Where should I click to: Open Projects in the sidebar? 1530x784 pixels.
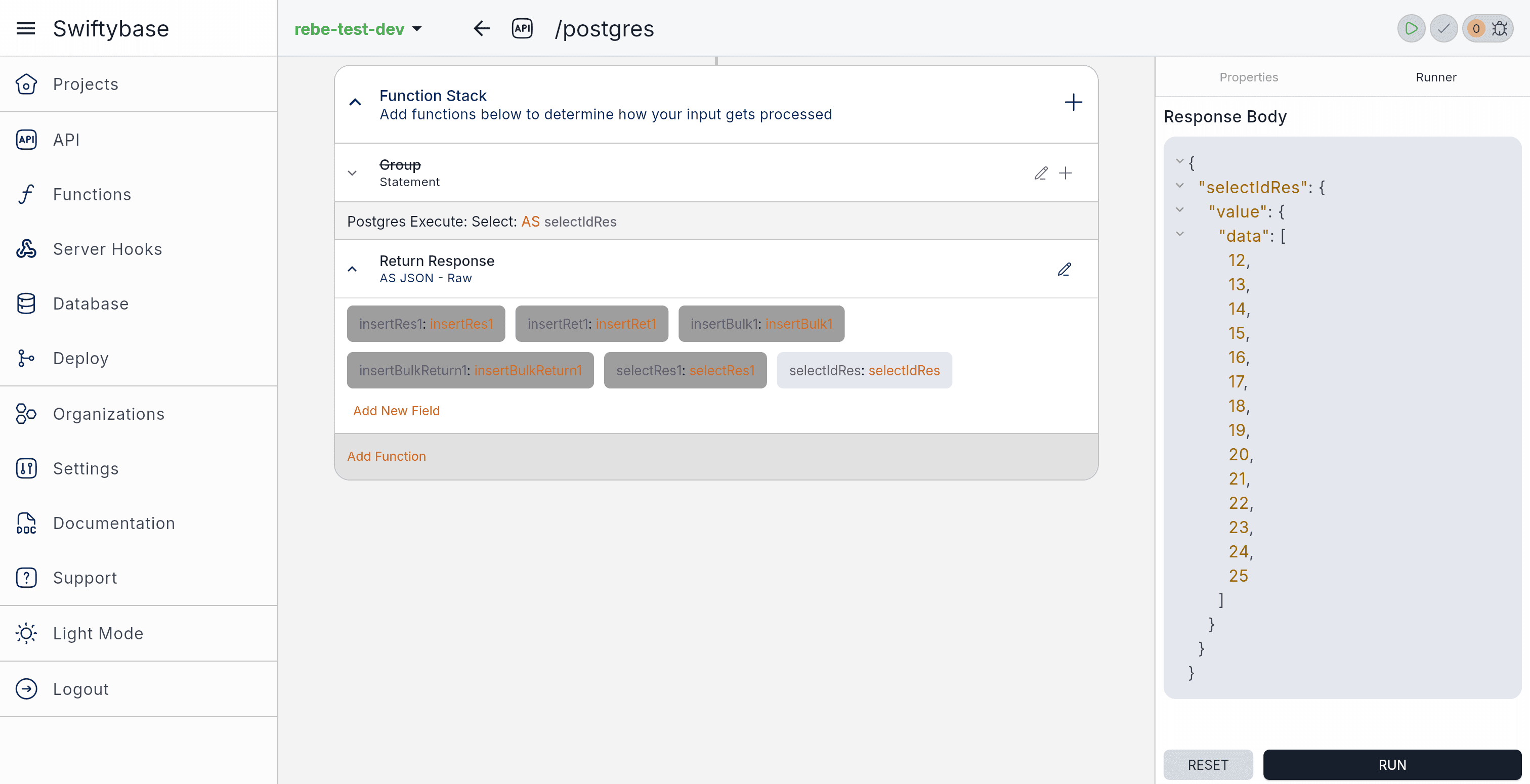tap(139, 84)
